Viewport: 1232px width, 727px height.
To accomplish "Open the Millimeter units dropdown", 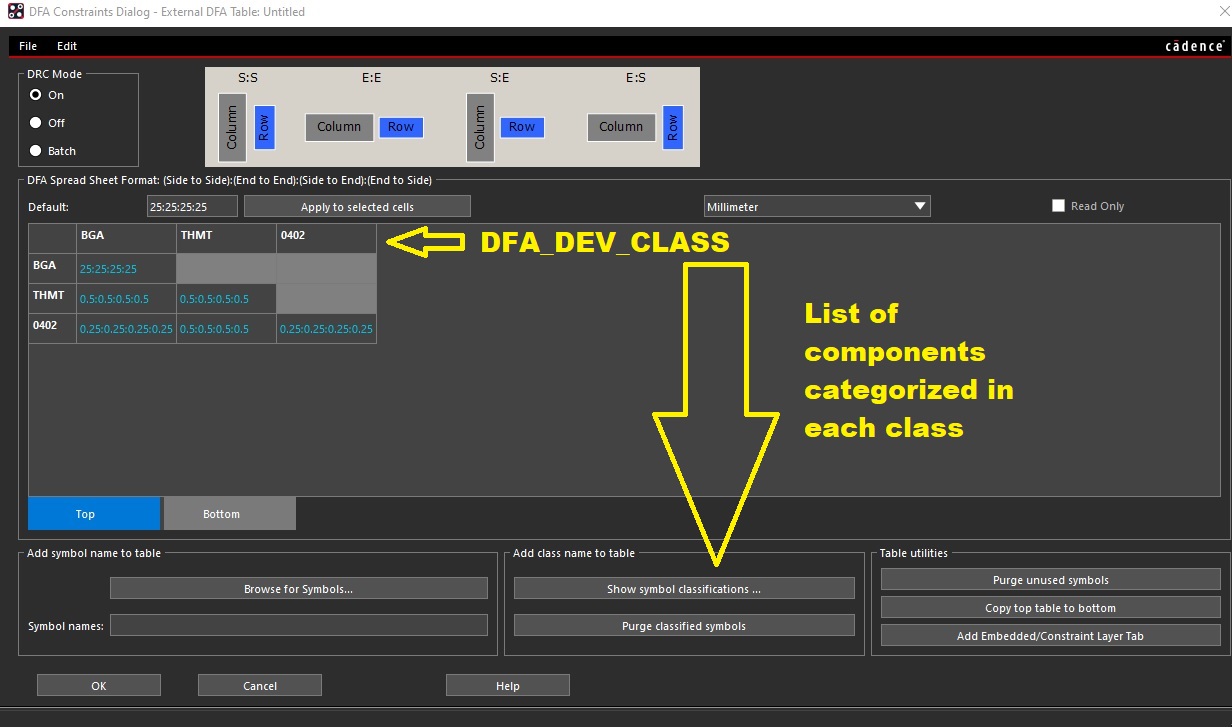I will pos(817,207).
